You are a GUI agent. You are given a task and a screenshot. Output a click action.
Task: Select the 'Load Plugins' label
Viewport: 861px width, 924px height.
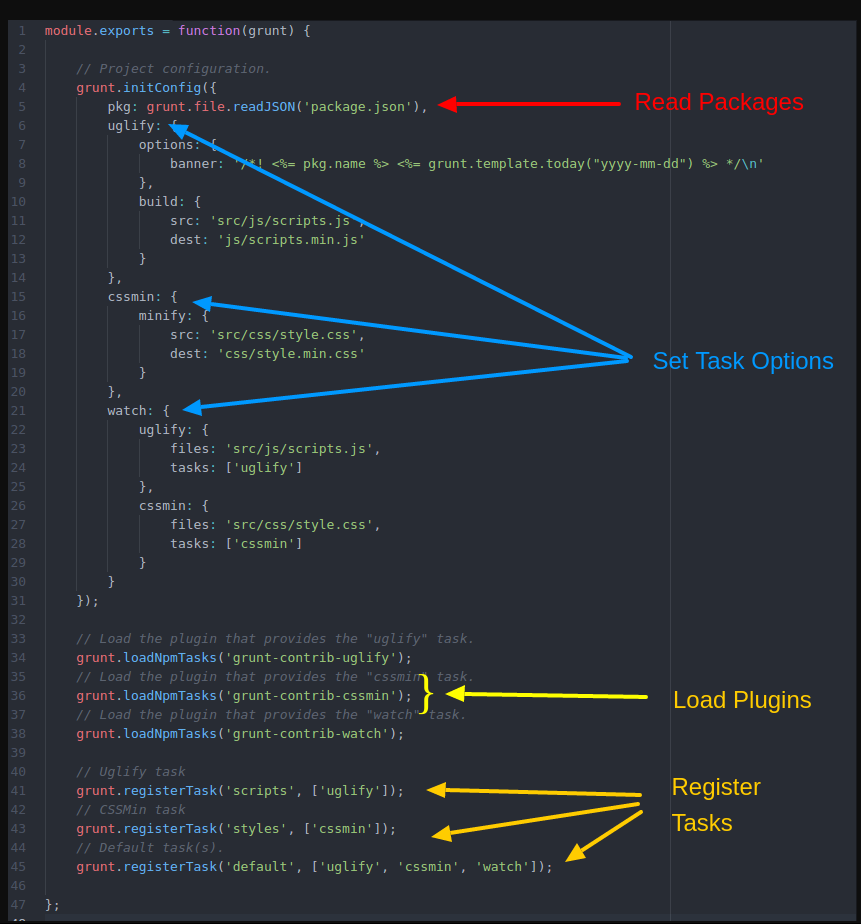742,700
